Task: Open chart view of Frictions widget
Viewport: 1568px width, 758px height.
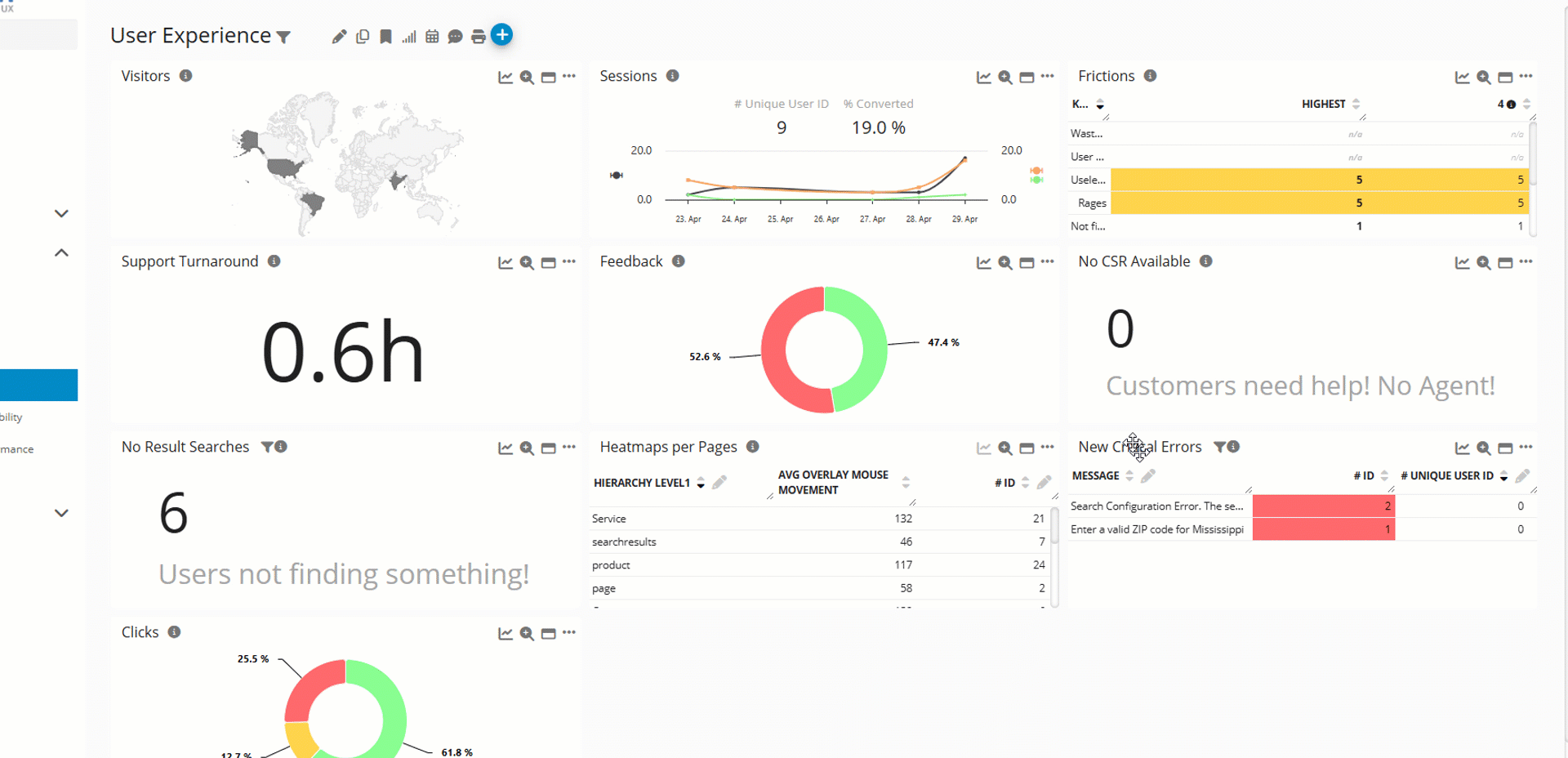Action: pos(1462,78)
